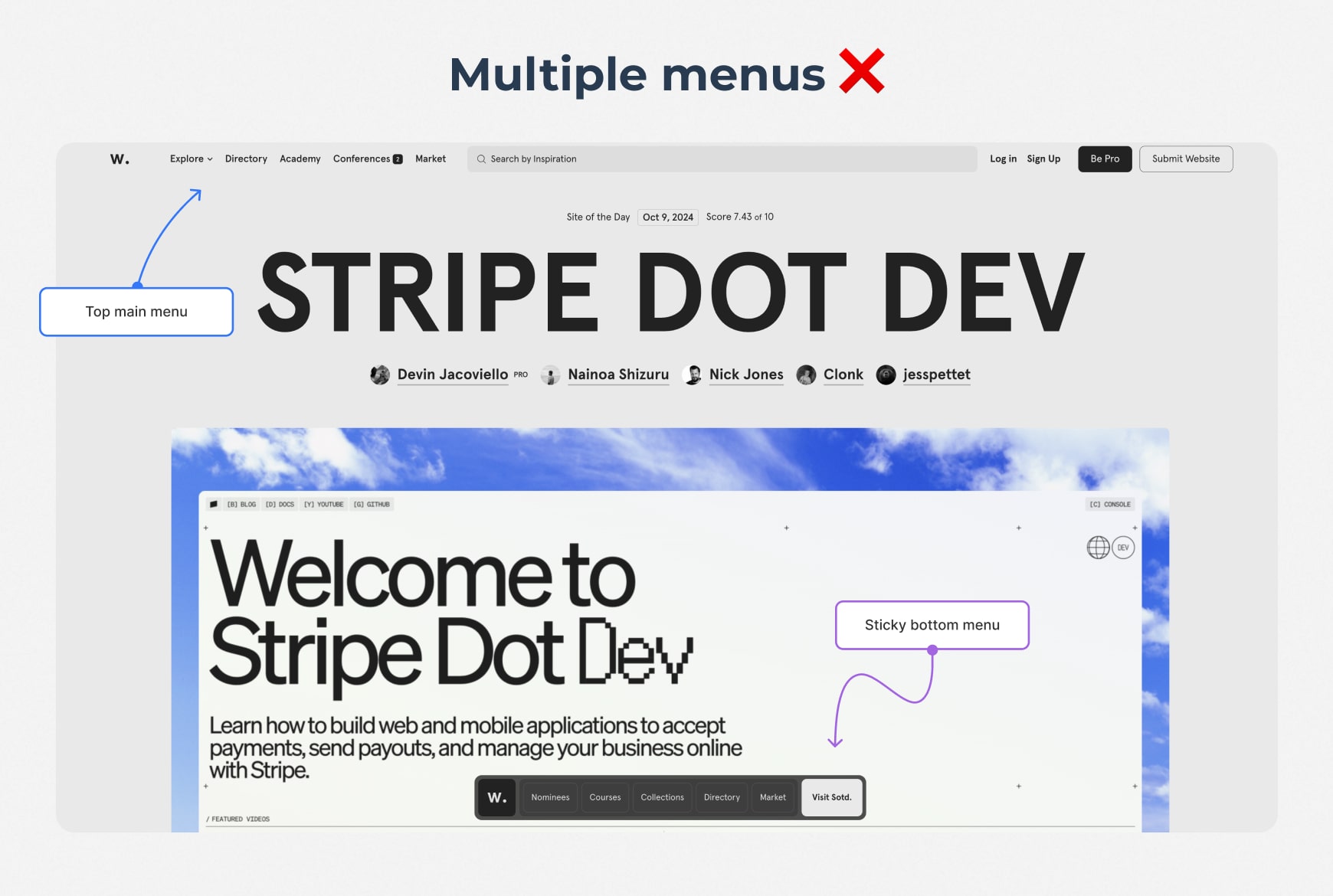Click the round DEV badge icon
Screen dimensions: 1333x896
[x=1123, y=548]
